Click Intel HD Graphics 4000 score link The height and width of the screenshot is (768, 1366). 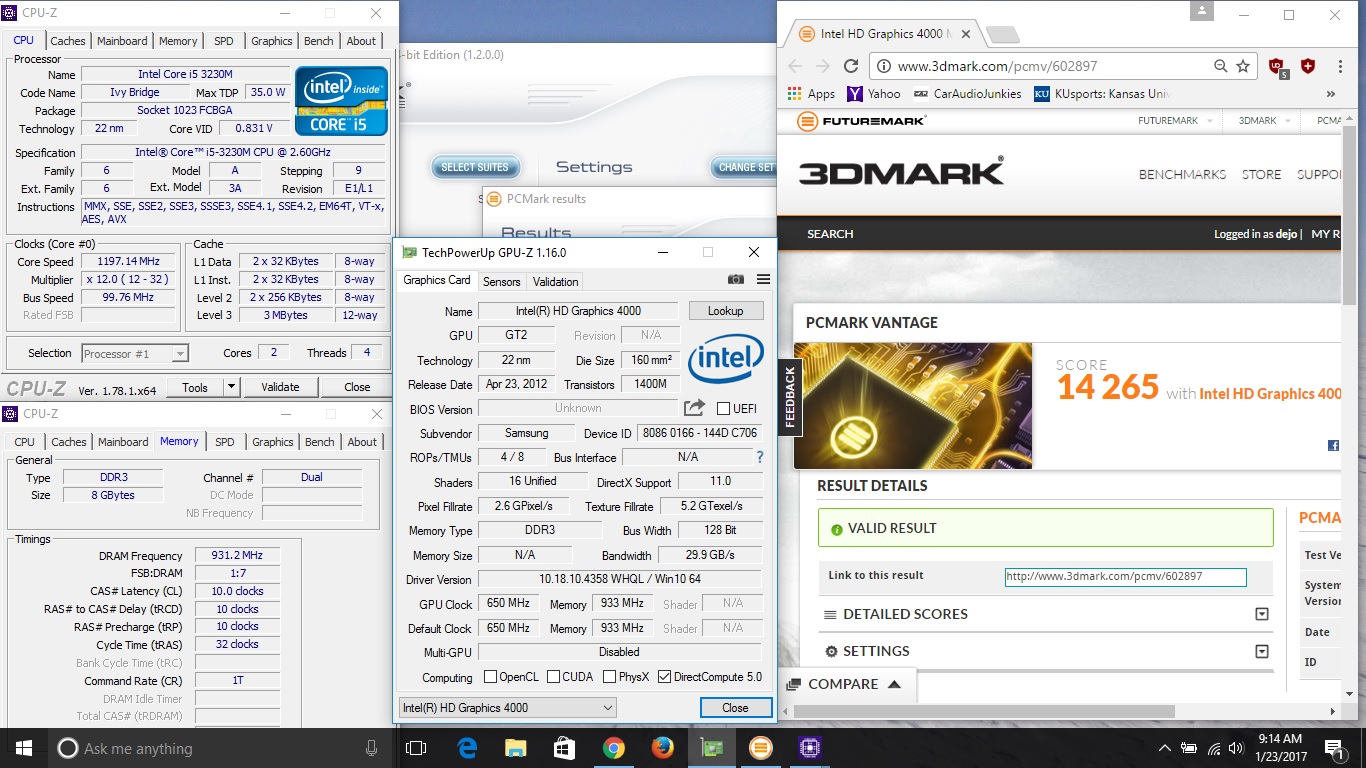click(1270, 394)
